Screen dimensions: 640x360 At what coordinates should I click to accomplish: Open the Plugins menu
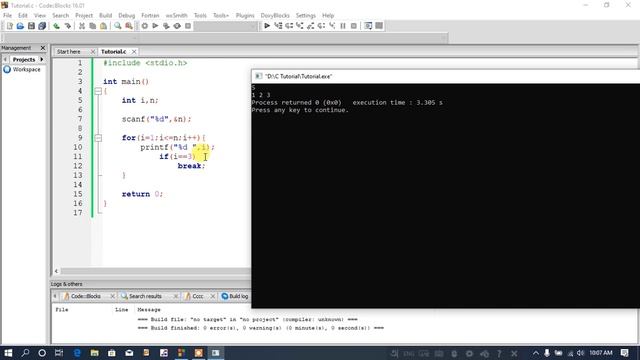[x=245, y=15]
